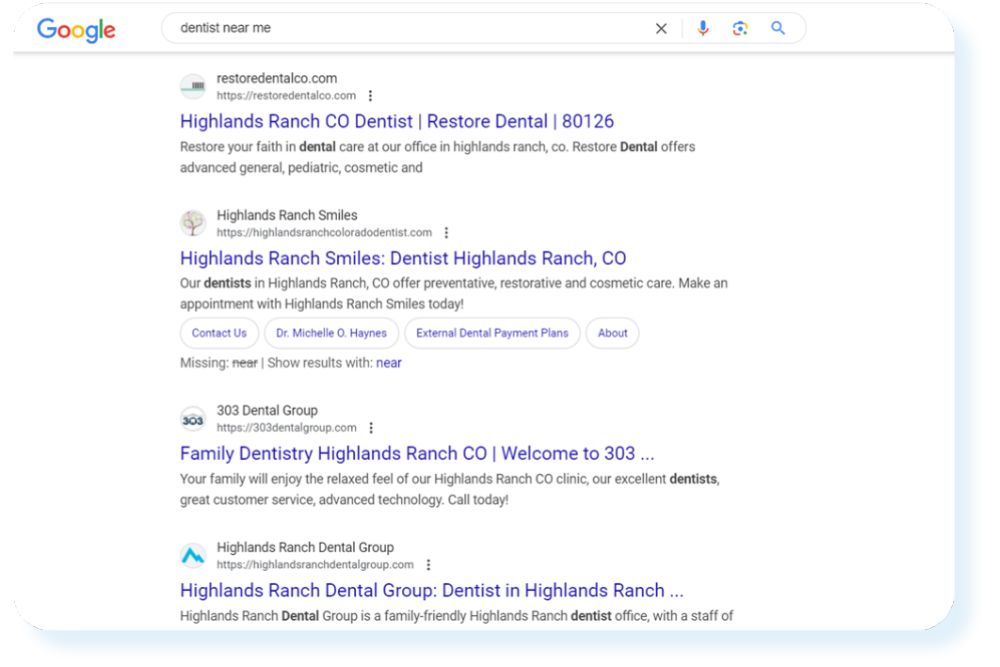Open restoredentalco.com favicon
Viewport: 1000px width, 667px height.
193,86
